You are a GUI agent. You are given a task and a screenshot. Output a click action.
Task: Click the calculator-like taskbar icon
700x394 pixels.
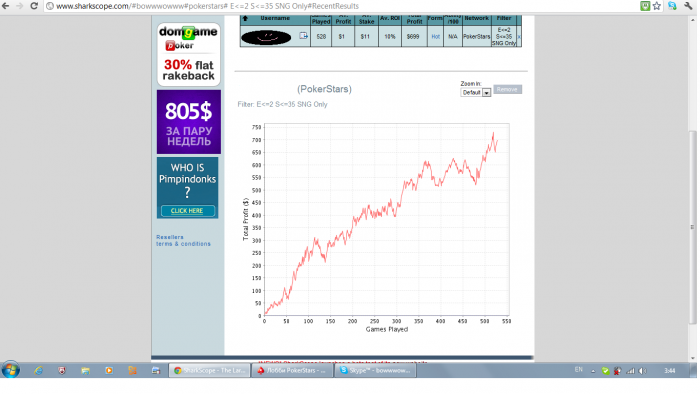pos(156,370)
